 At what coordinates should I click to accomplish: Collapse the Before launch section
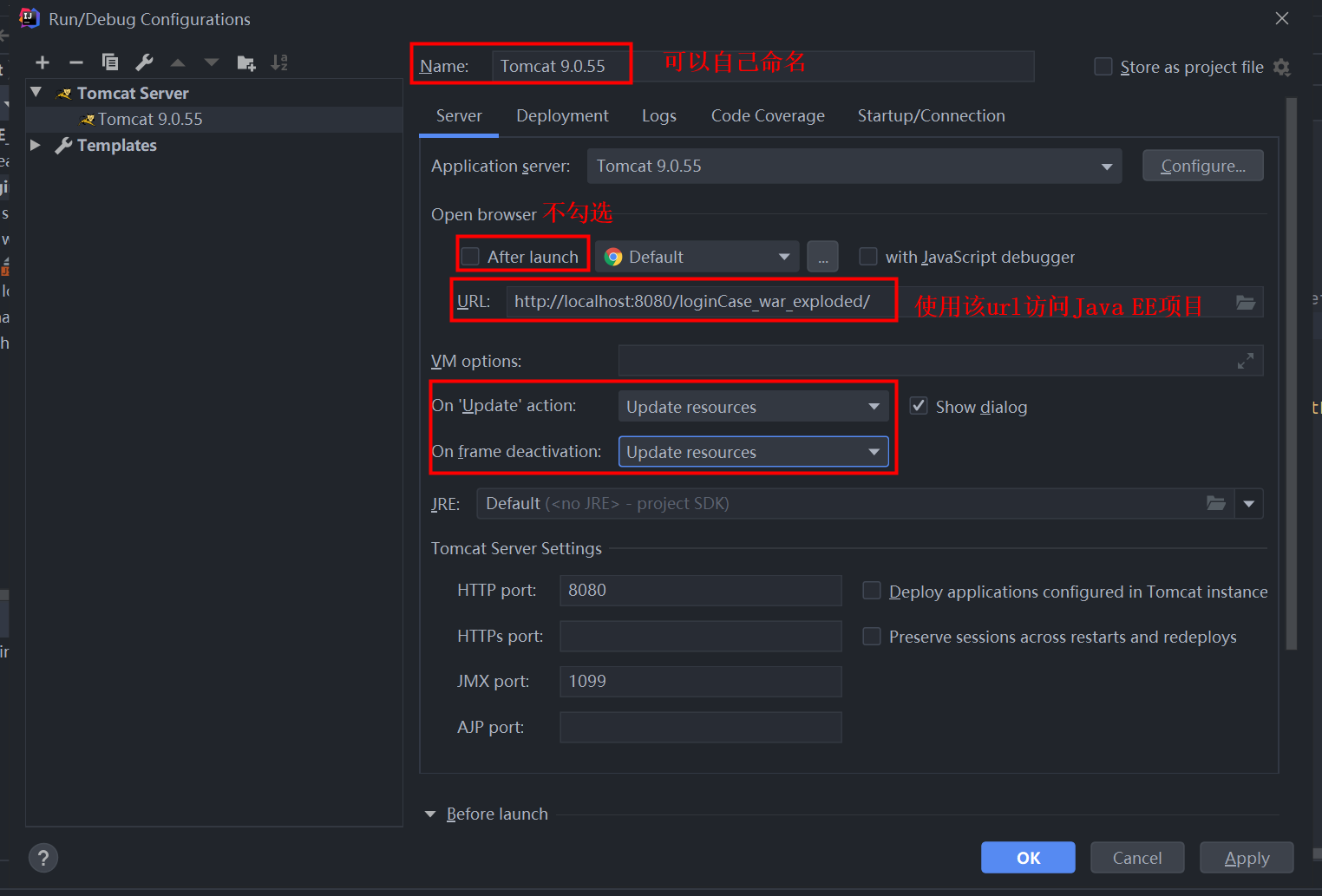tap(430, 814)
